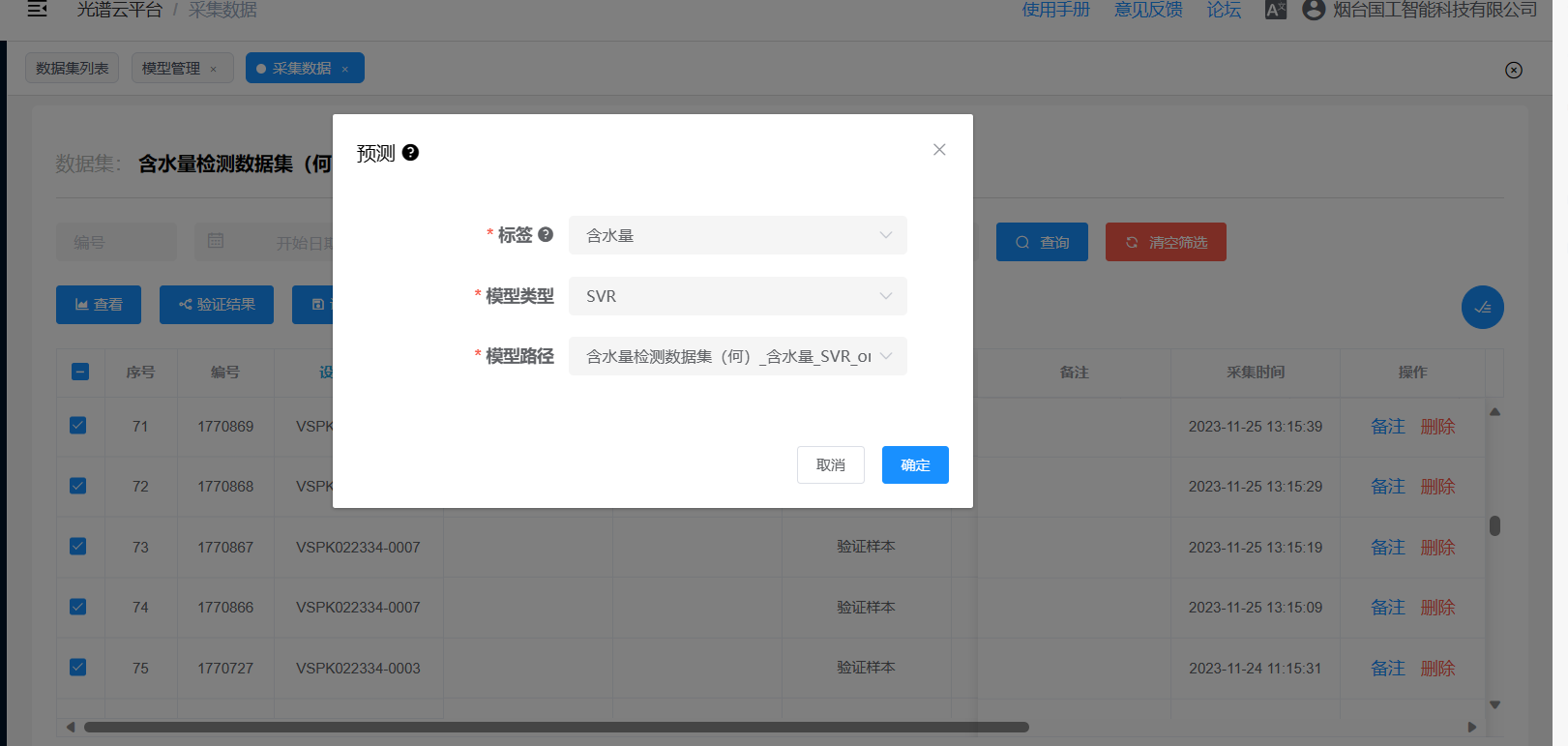
Task: Click the circled X close-all-tabs icon
Action: click(1514, 70)
